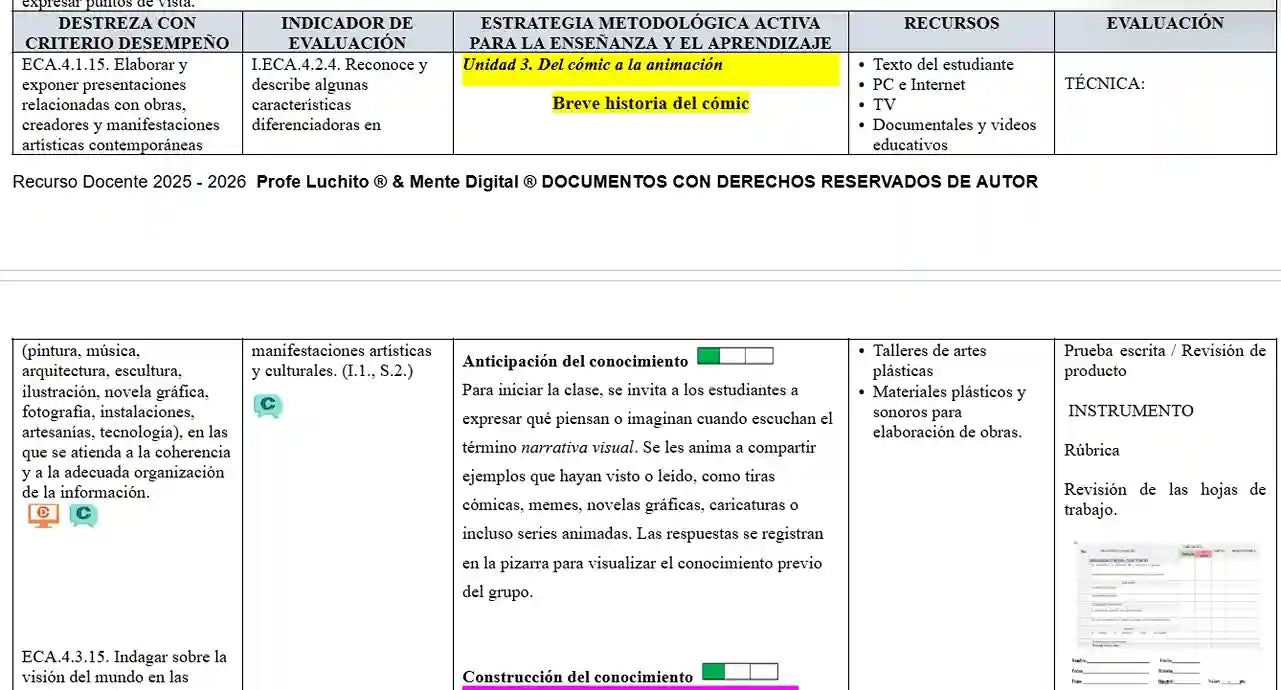Click the 'Documentales y videos educativos' bullet item

(953, 134)
